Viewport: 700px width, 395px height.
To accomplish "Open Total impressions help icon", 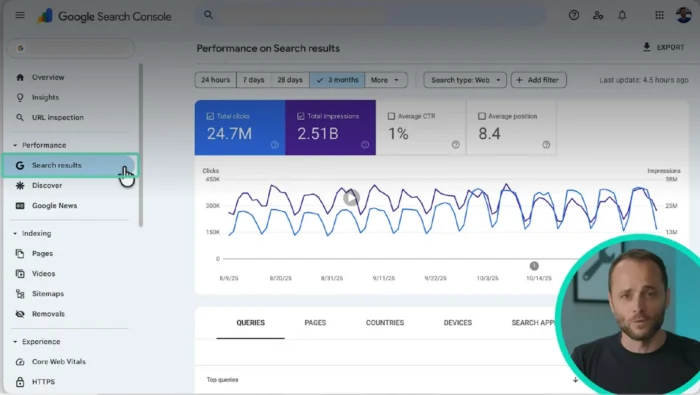I will 365,145.
